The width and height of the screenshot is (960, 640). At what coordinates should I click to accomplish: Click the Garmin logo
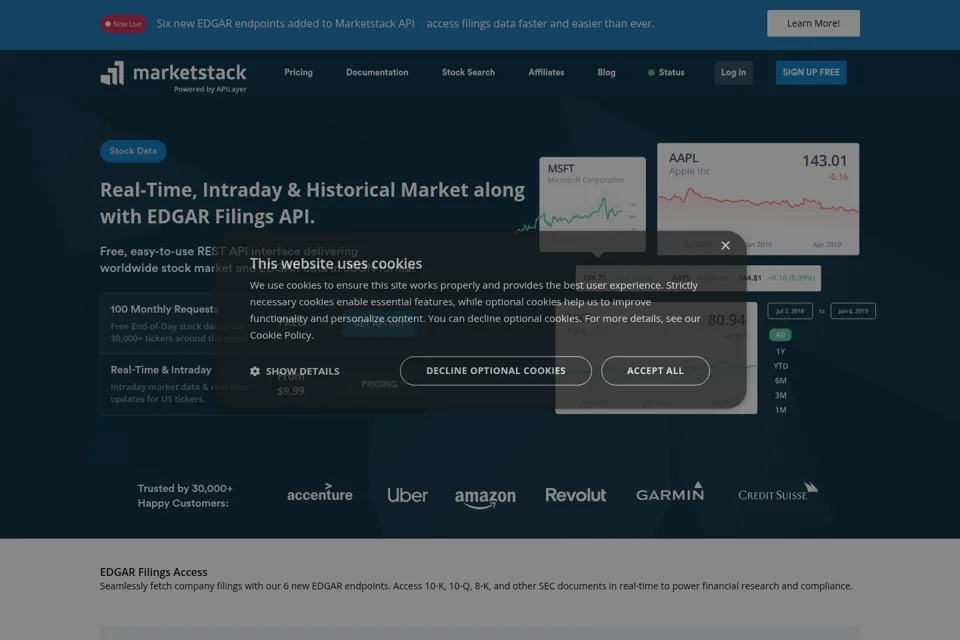670,492
